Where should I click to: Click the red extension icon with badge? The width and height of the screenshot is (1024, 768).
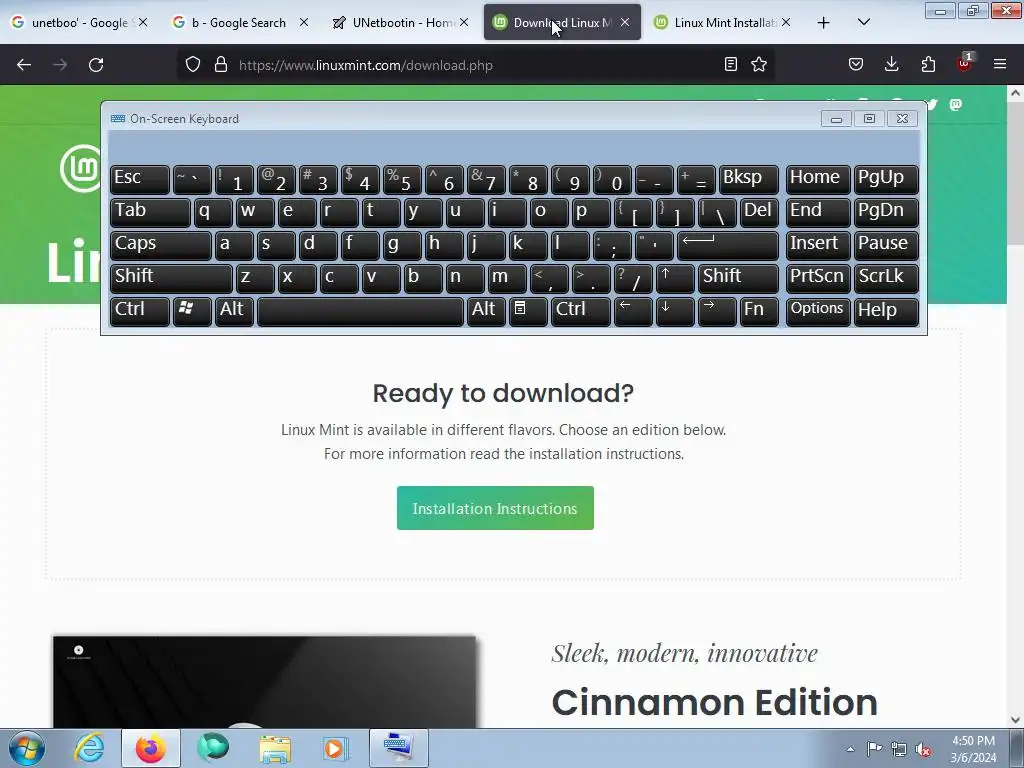964,63
